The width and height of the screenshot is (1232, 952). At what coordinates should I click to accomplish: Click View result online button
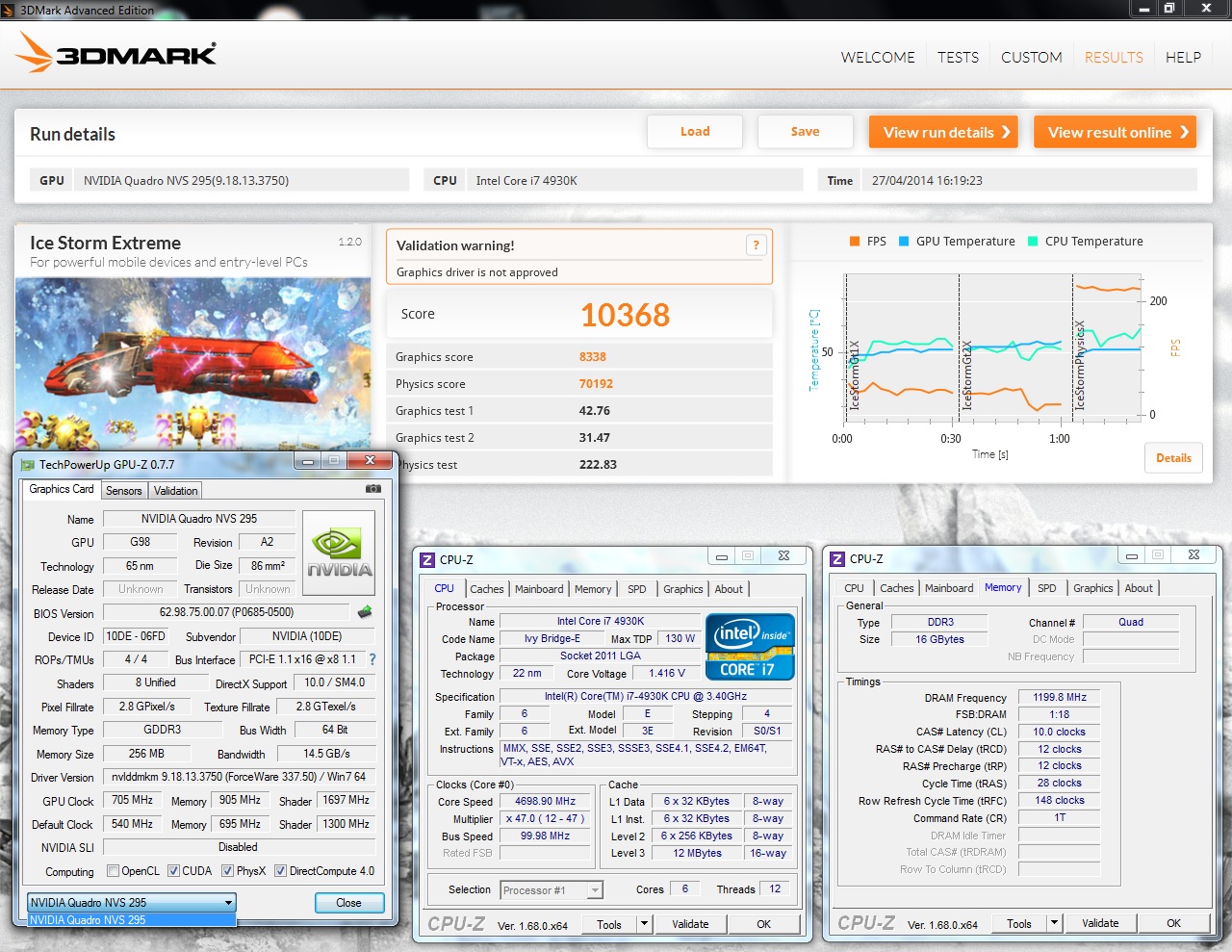click(1116, 132)
